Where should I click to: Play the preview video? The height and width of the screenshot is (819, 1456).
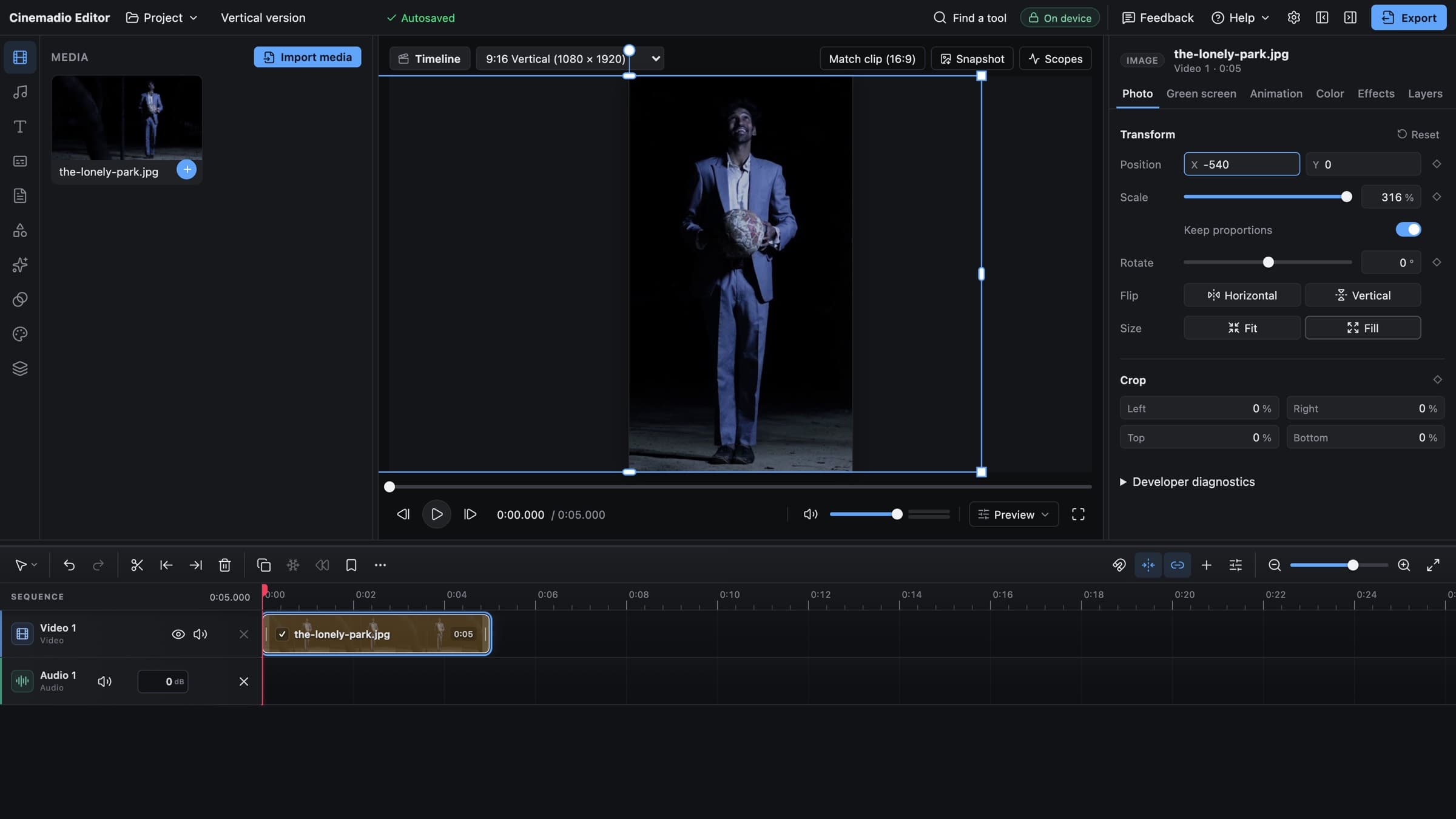[x=436, y=514]
